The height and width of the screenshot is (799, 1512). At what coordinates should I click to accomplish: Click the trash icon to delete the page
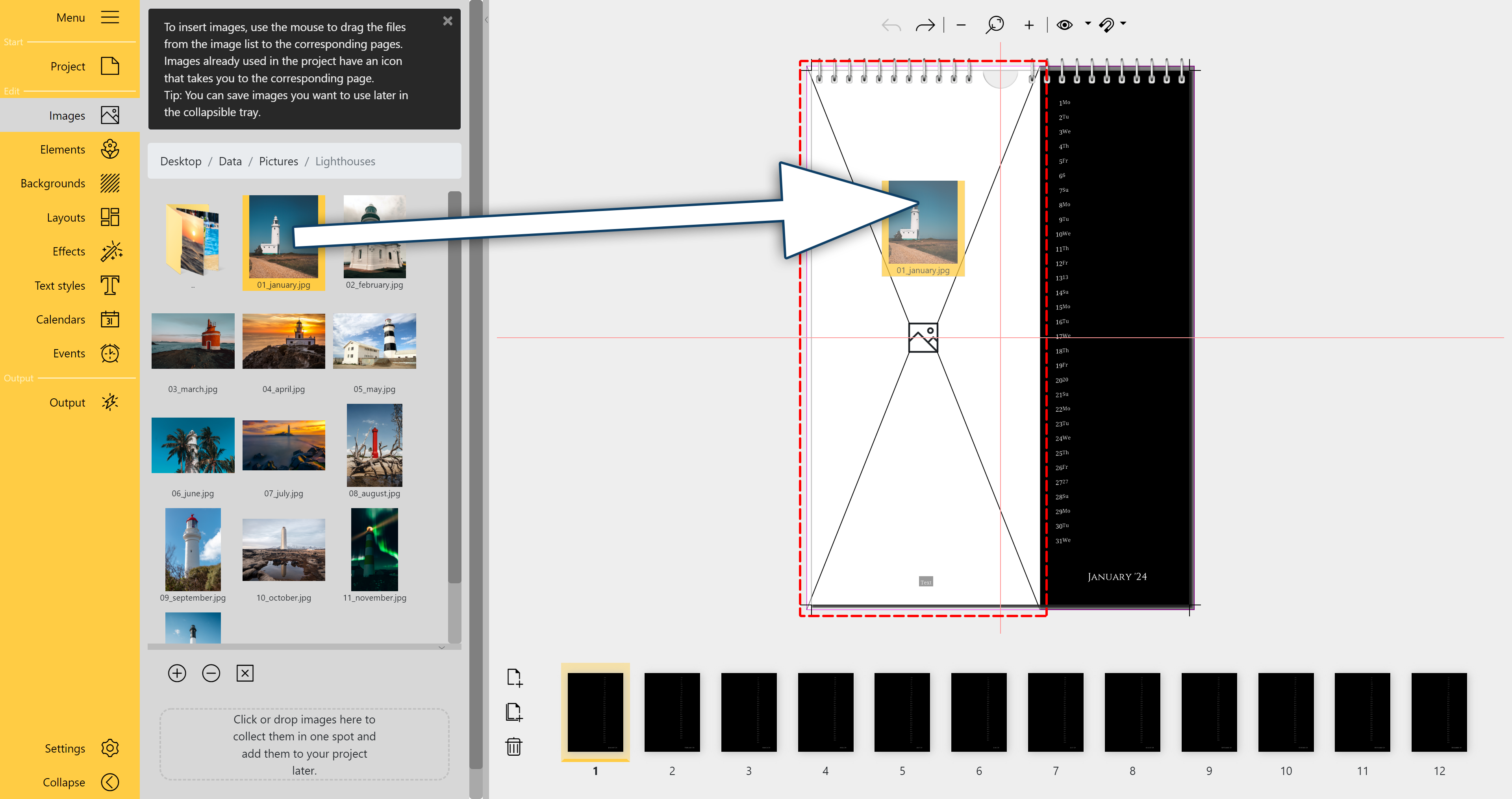coord(514,747)
